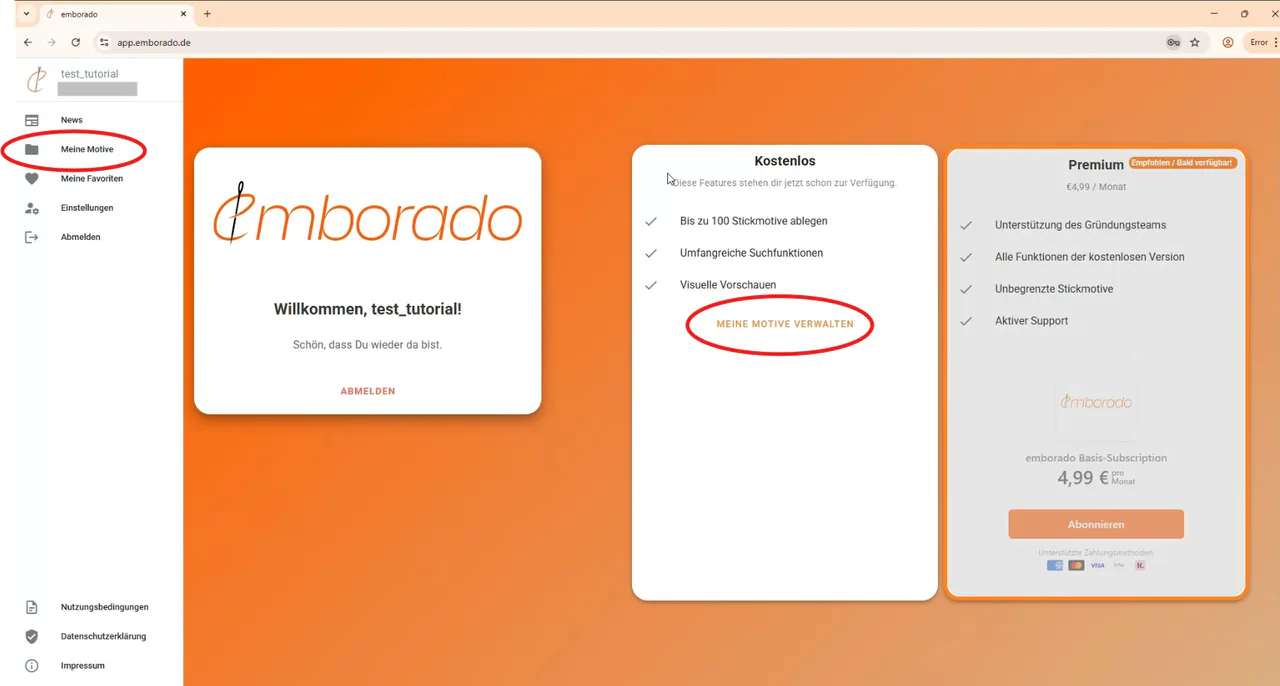Click ABMELDEN on the welcome card

368,391
